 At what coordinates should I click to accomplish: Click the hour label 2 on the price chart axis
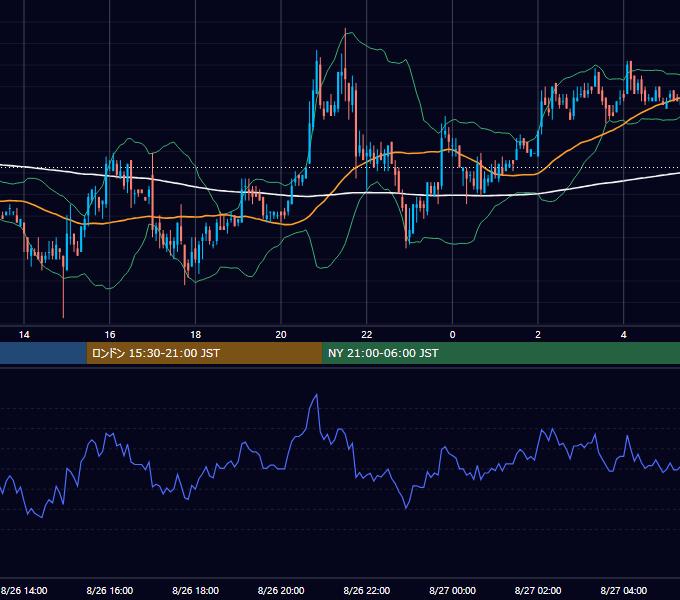pos(538,335)
